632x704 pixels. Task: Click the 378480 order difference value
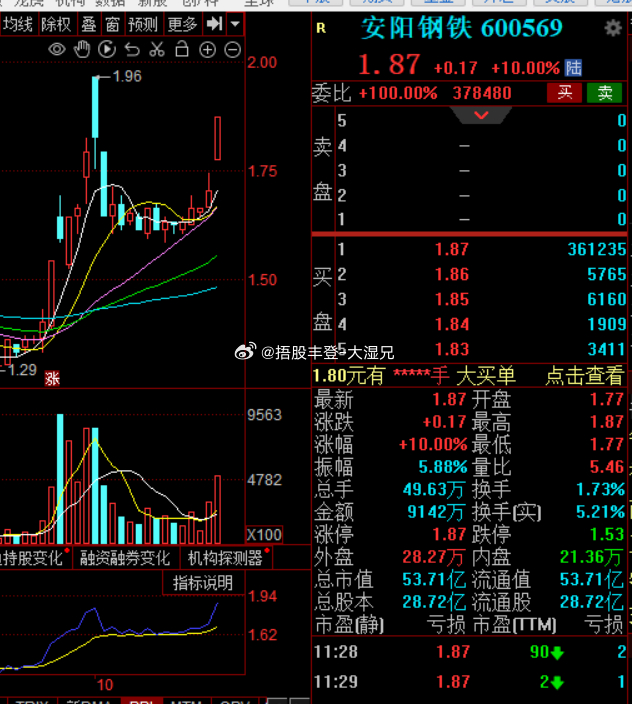click(x=482, y=93)
